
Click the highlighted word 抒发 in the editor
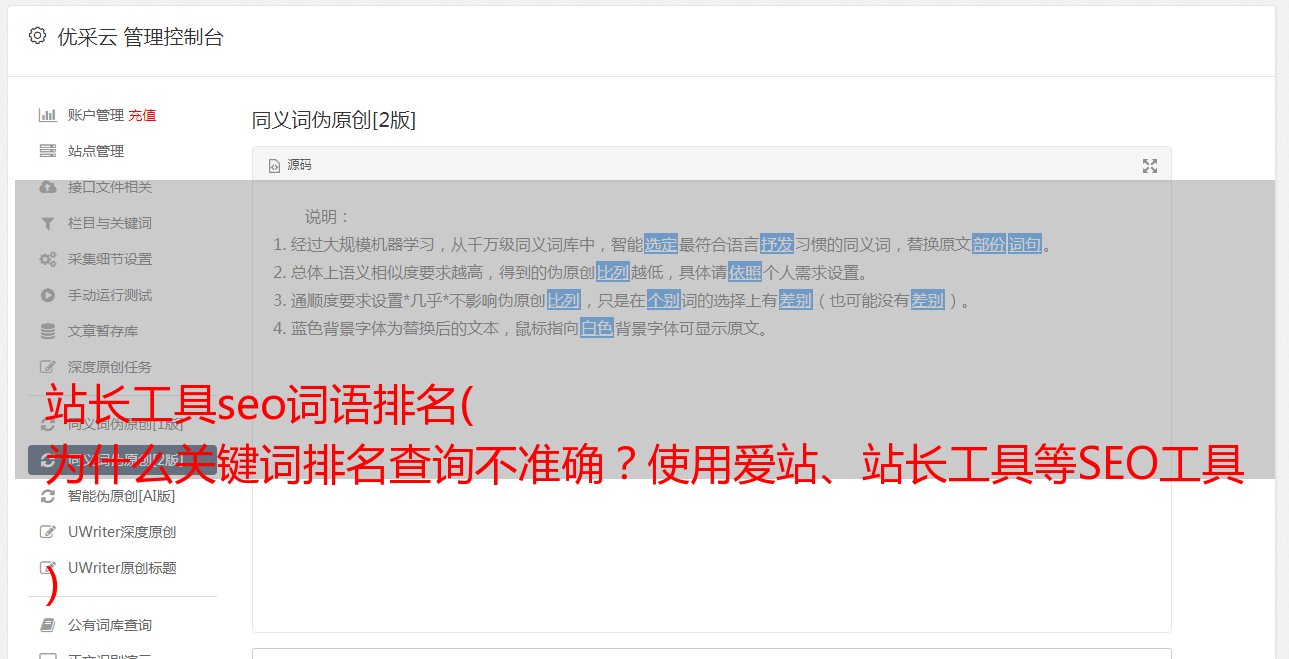777,244
